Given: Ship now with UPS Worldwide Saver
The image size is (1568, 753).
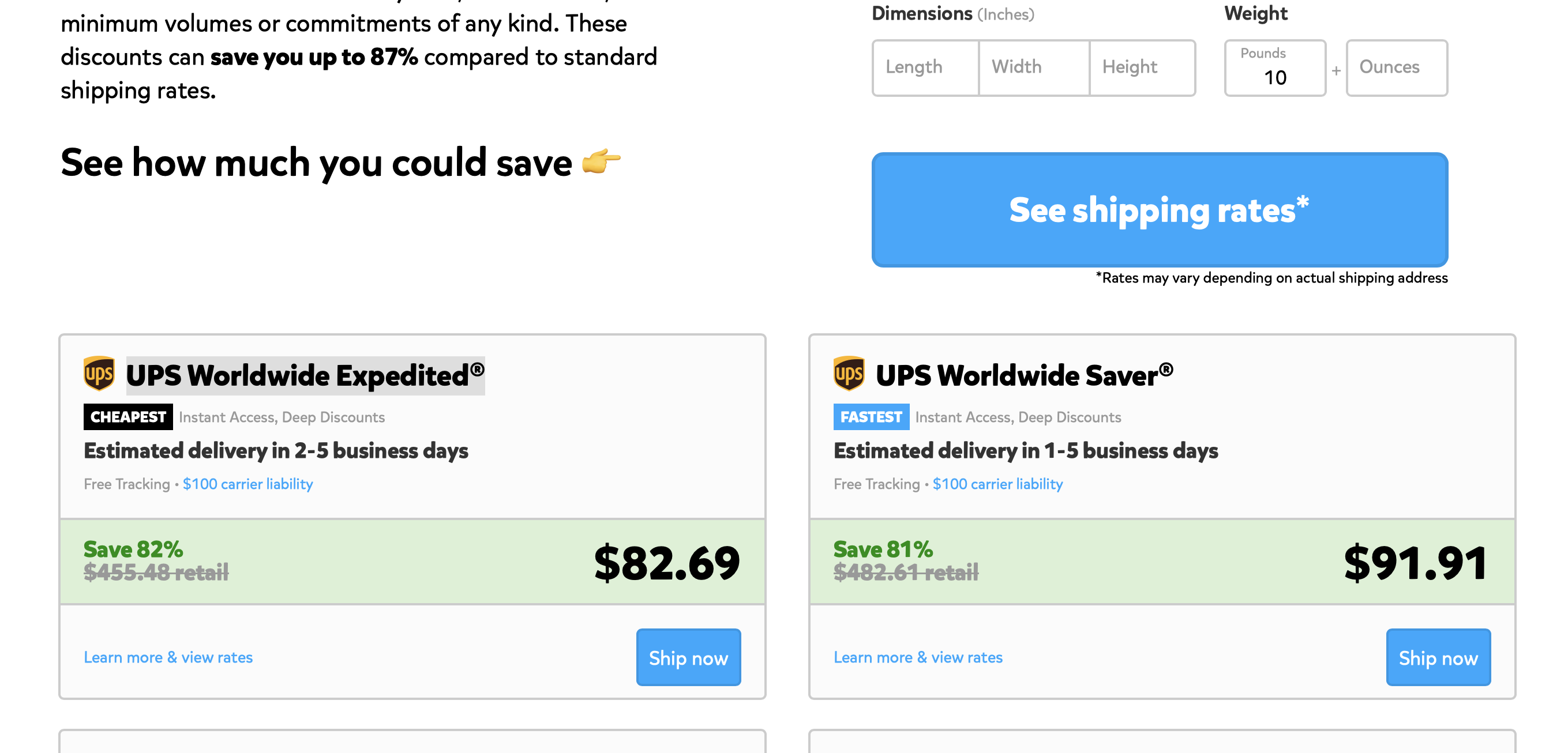Looking at the screenshot, I should 1438,657.
